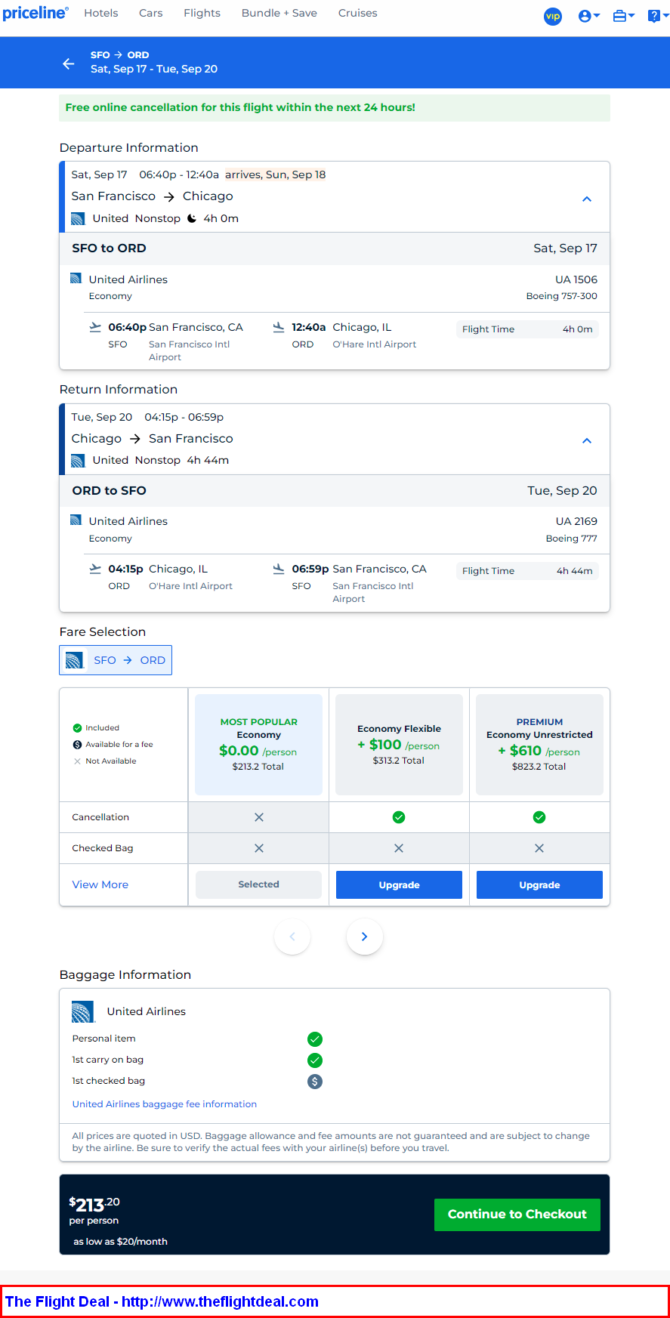Open the My Trips briefcase menu
The image size is (670, 1318).
tap(623, 16)
